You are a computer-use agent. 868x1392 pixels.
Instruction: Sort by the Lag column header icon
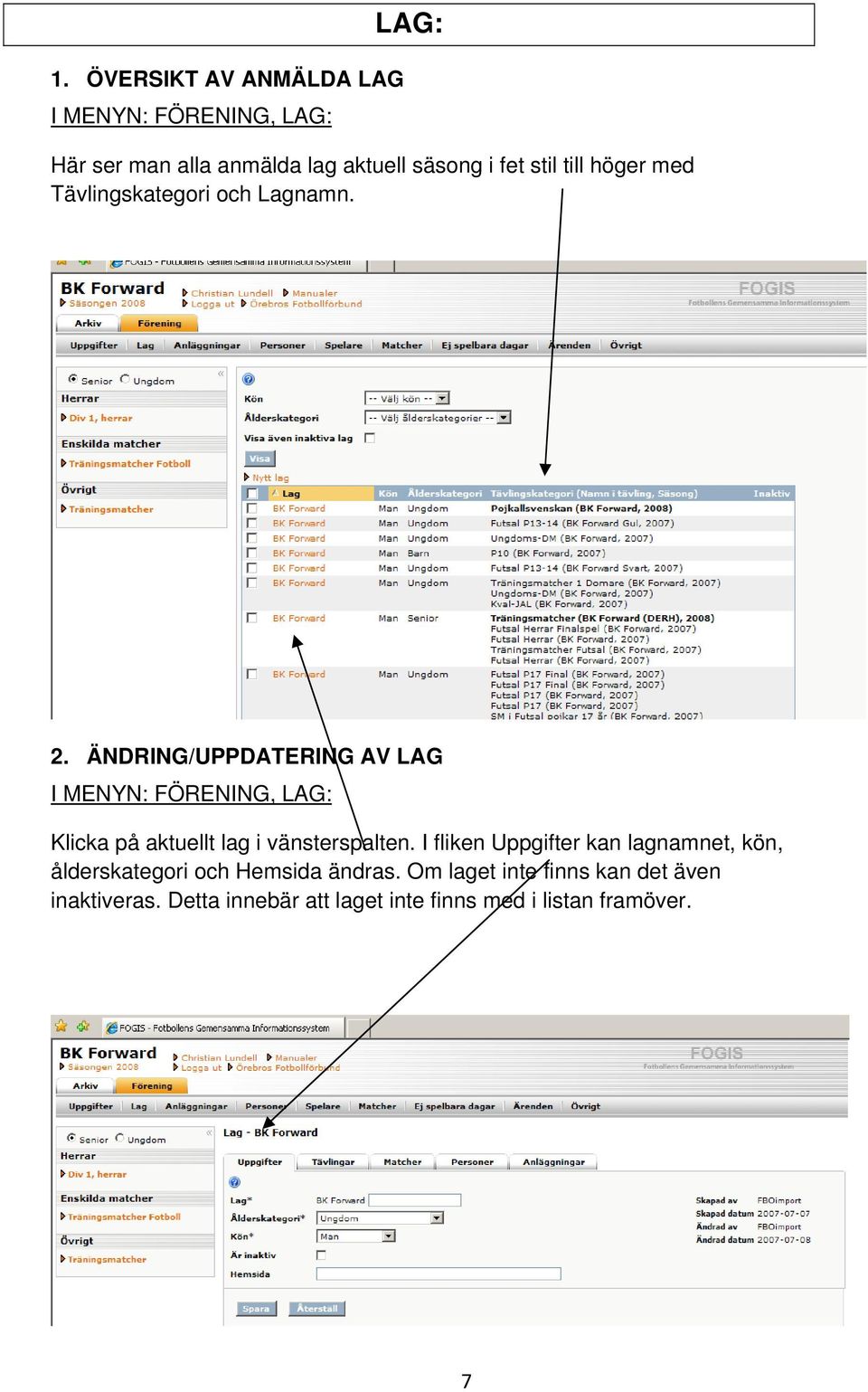[x=274, y=493]
